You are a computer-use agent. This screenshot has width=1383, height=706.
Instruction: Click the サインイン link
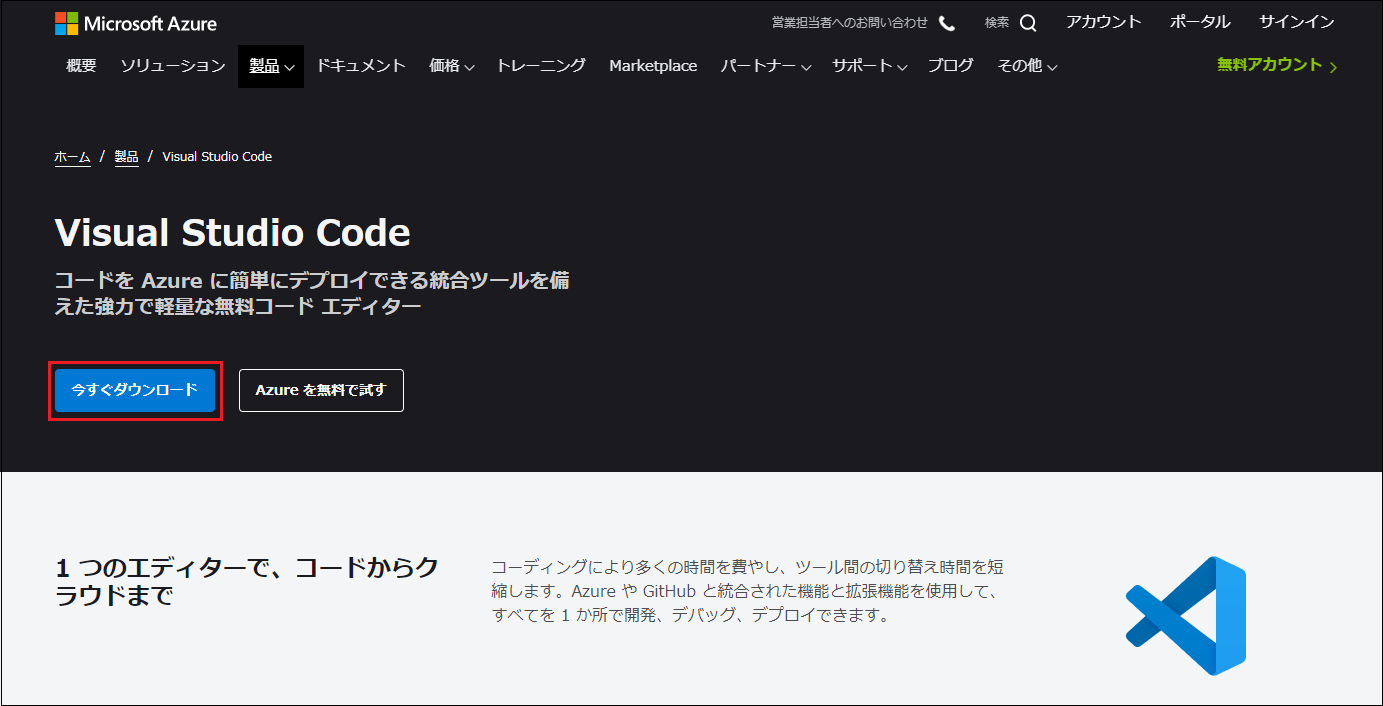1296,22
